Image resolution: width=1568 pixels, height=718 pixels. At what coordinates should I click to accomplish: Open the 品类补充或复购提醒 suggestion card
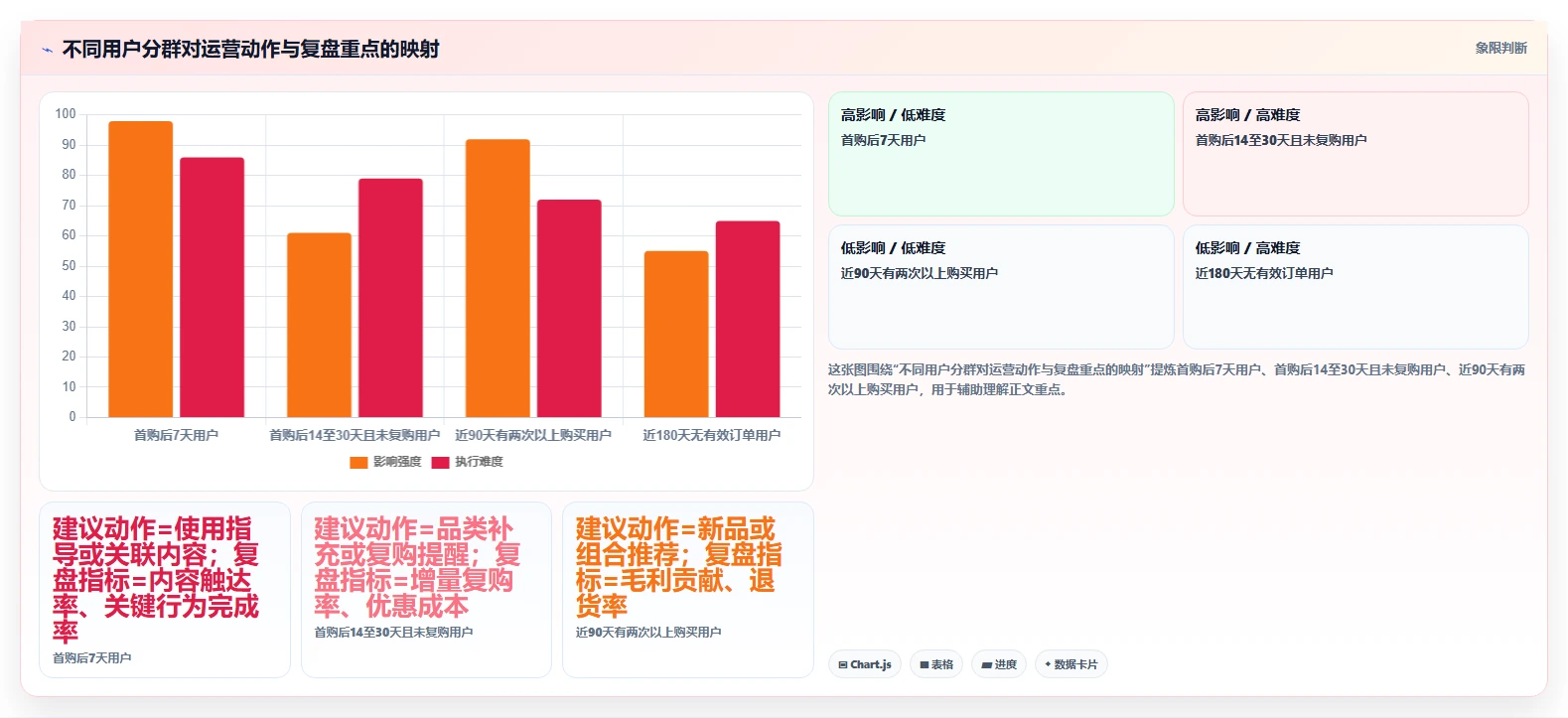(426, 590)
